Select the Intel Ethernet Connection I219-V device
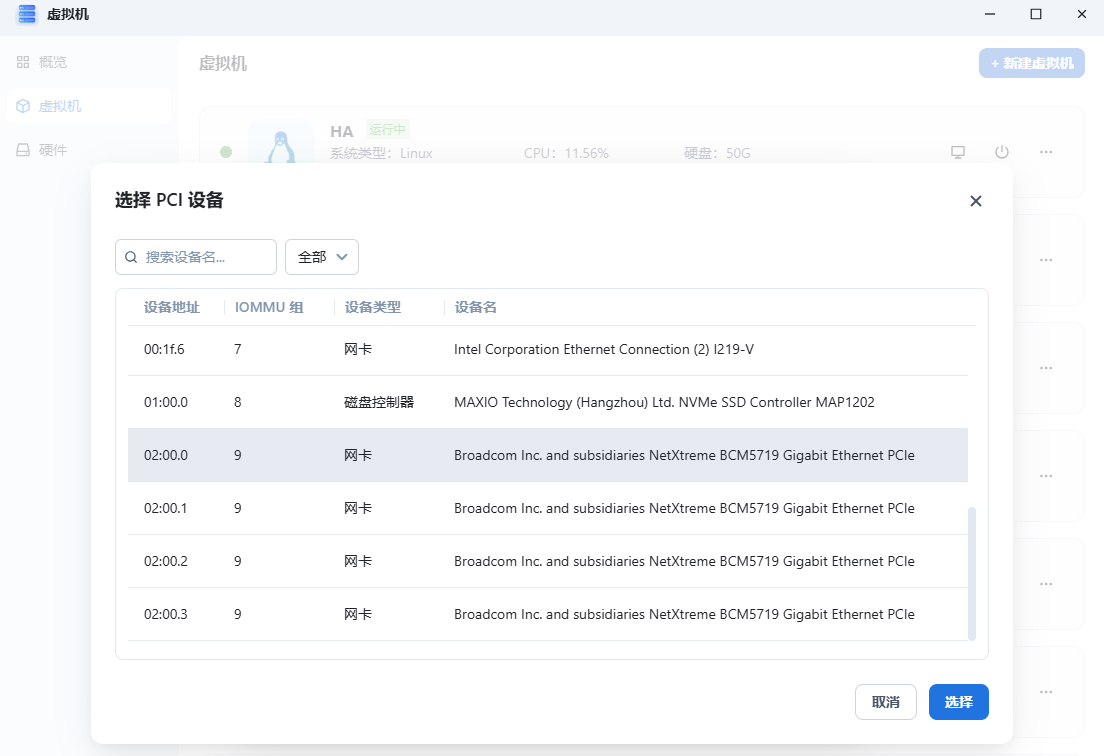Image resolution: width=1104 pixels, height=756 pixels. pos(548,350)
